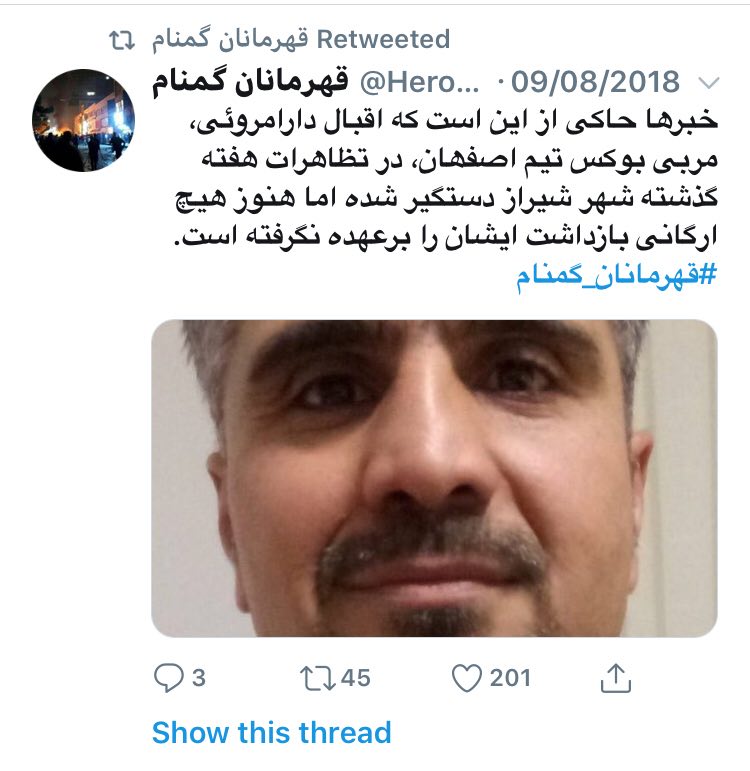
Task: Click the reply count number 3
Action: point(198,678)
